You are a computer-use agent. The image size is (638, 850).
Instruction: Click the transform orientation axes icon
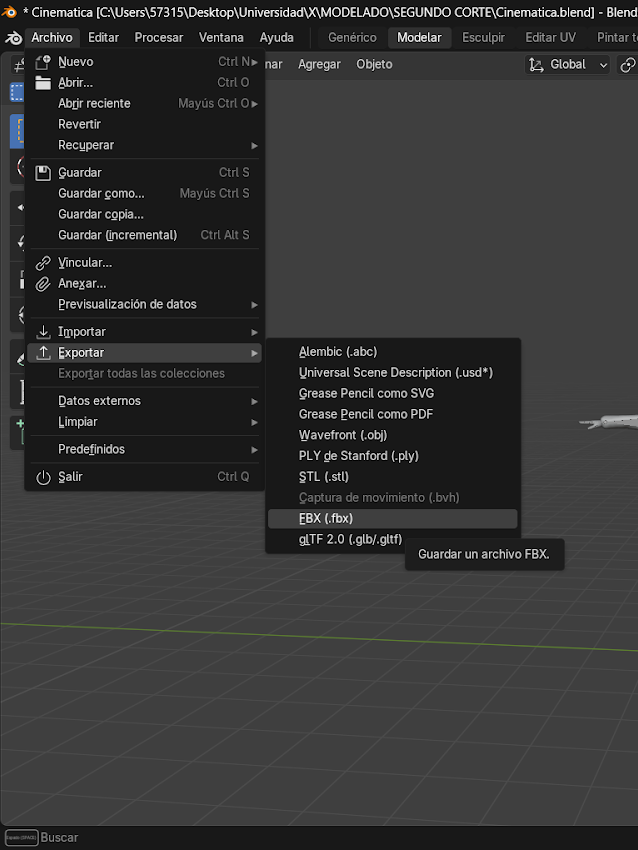pyautogui.click(x=536, y=65)
